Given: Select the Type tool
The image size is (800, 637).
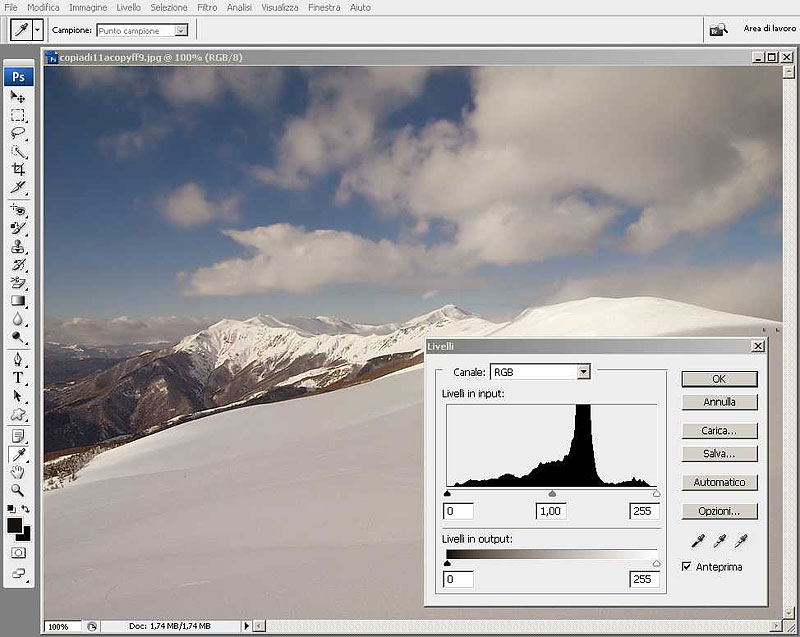Looking at the screenshot, I should coord(18,377).
